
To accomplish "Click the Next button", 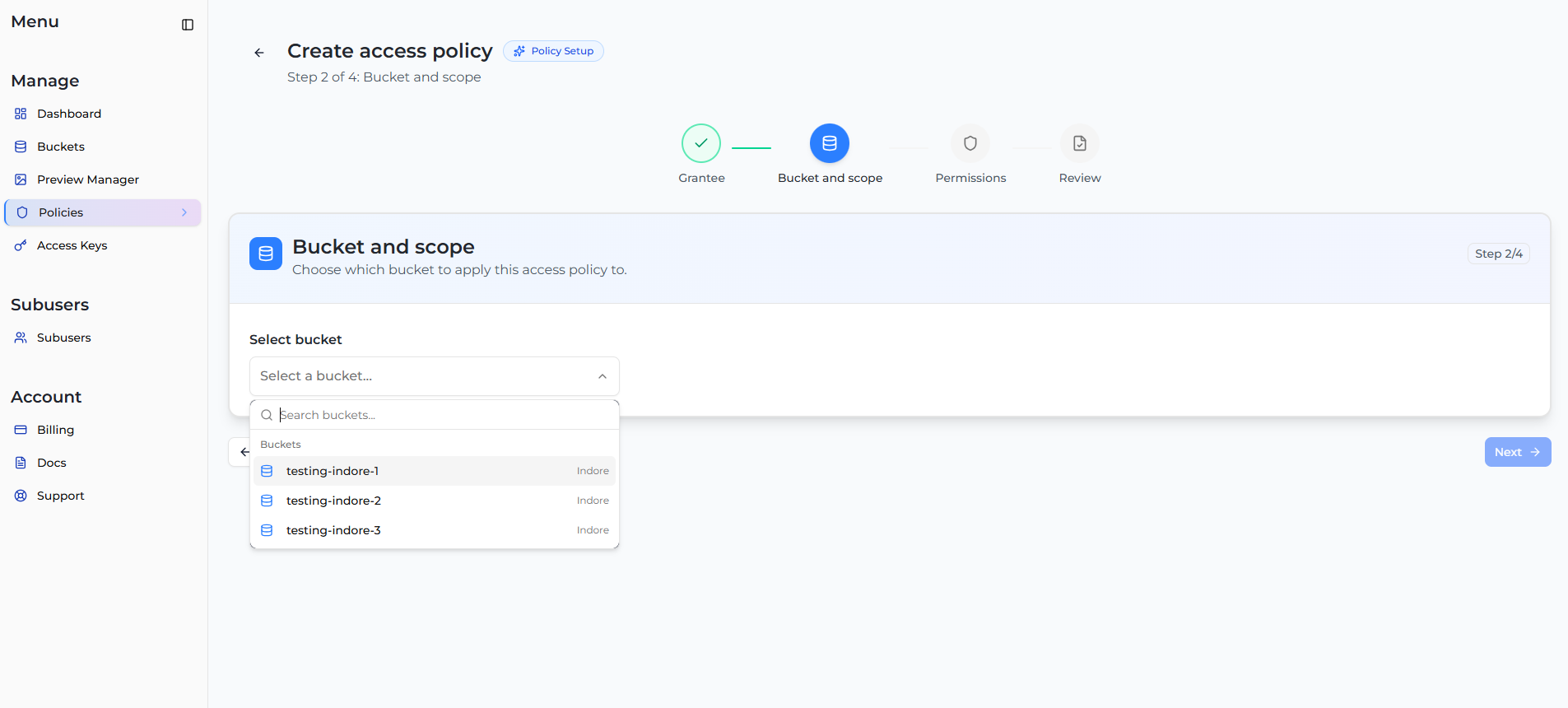I will 1518,452.
